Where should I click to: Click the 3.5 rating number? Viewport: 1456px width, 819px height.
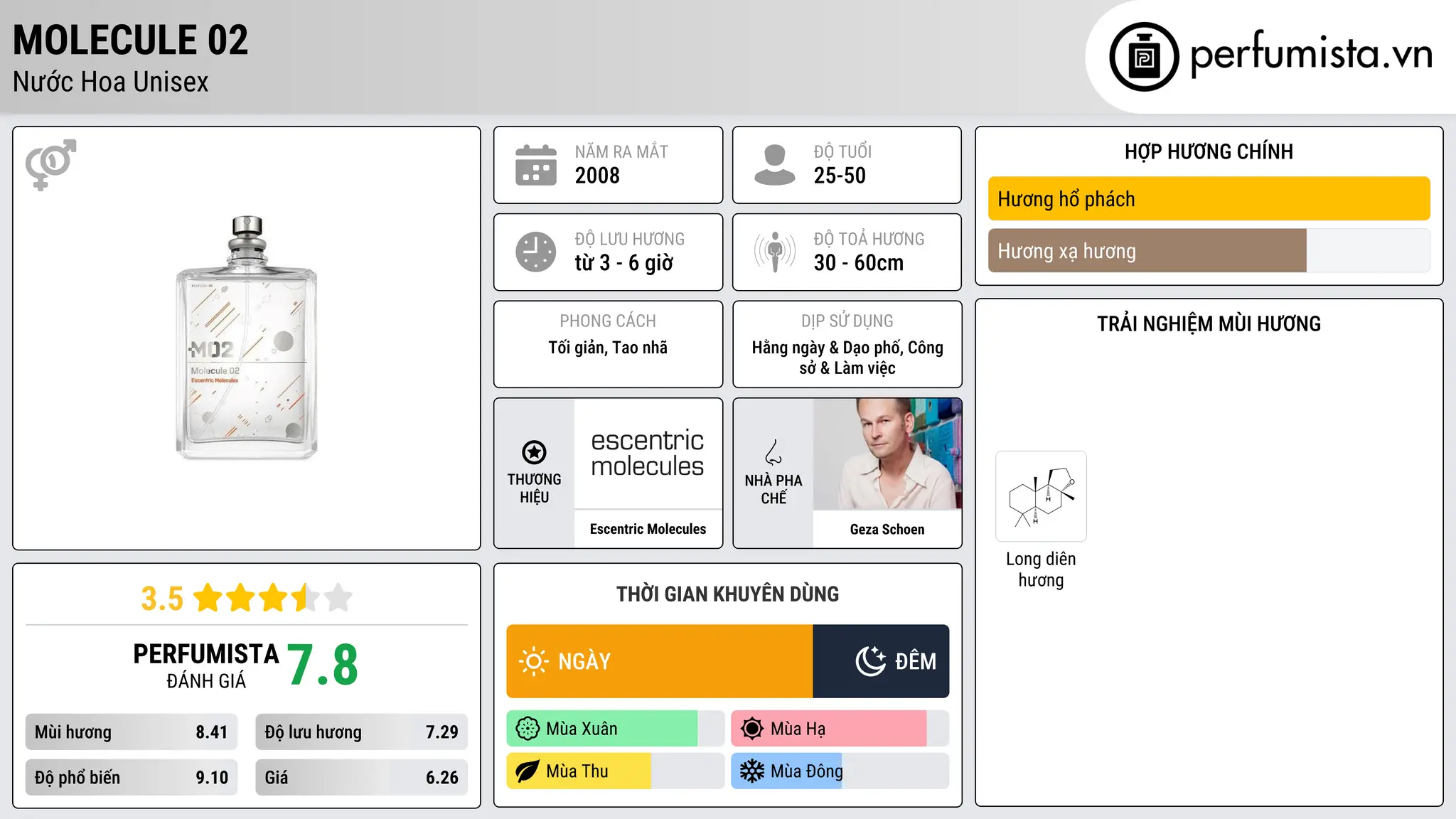pyautogui.click(x=162, y=599)
